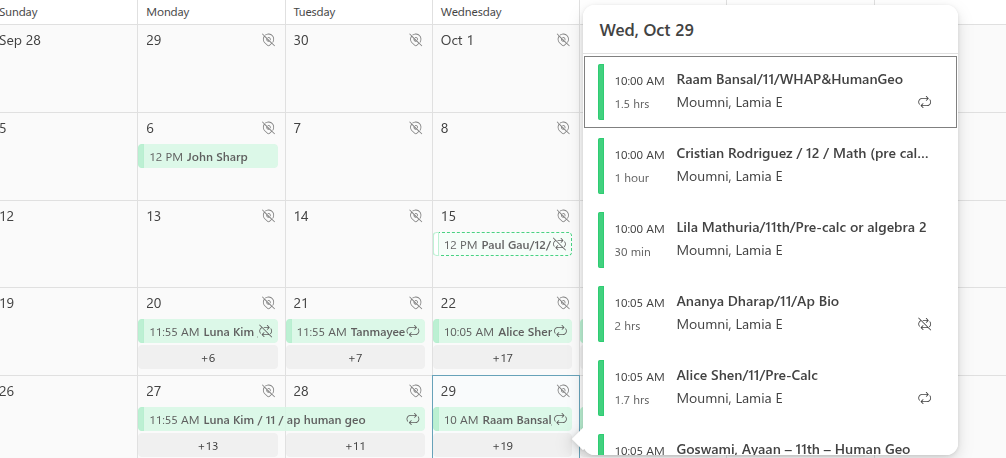This screenshot has height=458, width=1006.
Task: Toggle the location icon on Monday 20
Action: click(268, 304)
